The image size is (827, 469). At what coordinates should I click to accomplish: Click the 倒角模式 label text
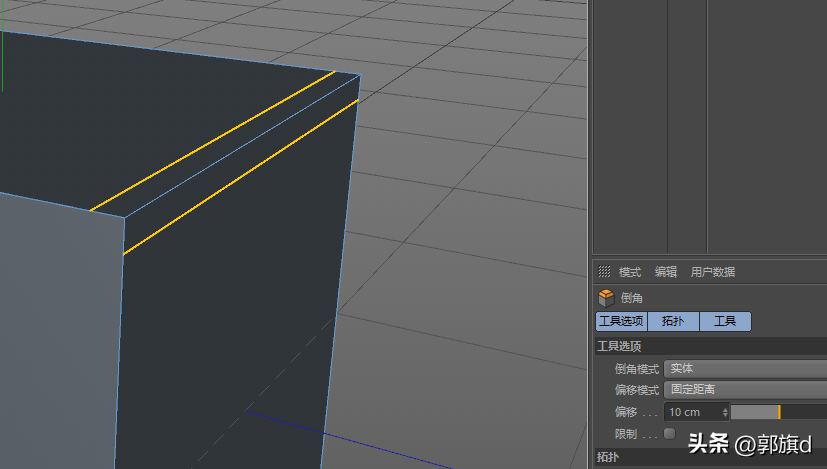pos(637,369)
